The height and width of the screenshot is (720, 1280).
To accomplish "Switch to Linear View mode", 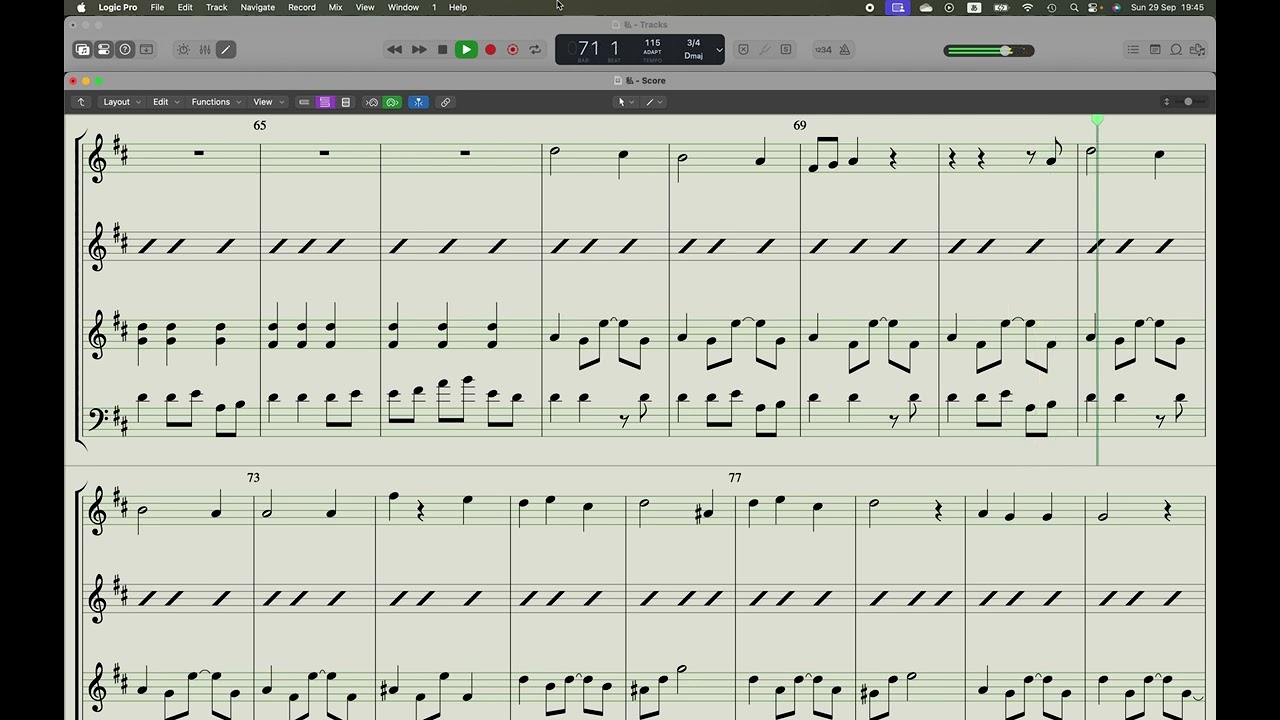I will (304, 102).
